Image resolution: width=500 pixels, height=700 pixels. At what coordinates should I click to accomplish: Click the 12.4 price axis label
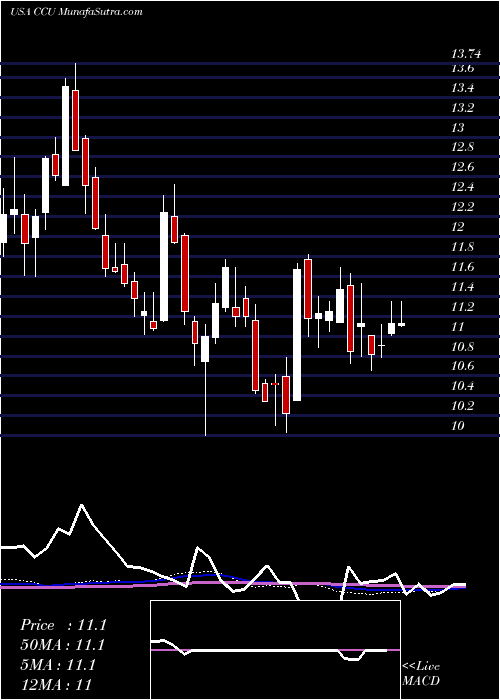[x=462, y=188]
